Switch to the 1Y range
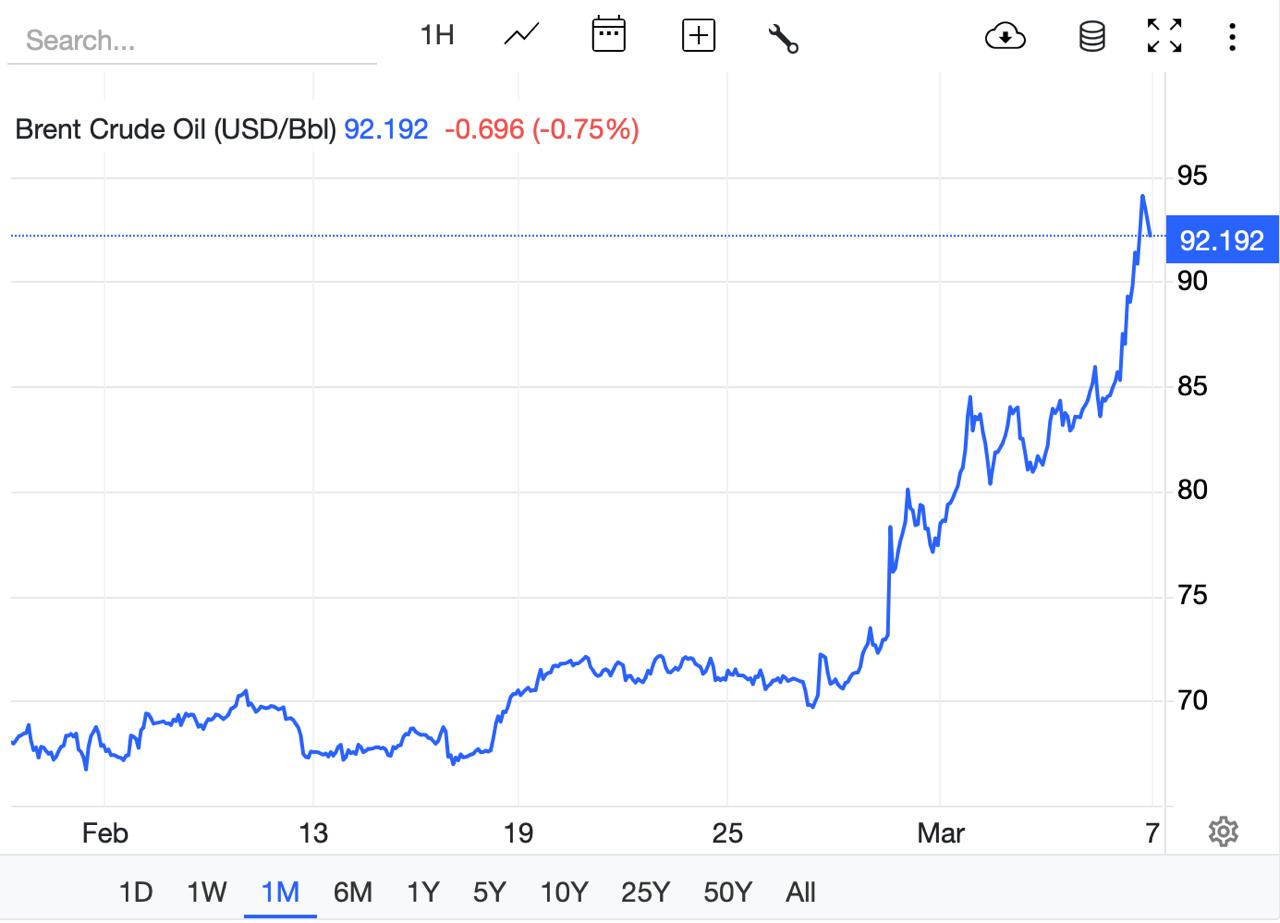The image size is (1280, 923). tap(423, 891)
